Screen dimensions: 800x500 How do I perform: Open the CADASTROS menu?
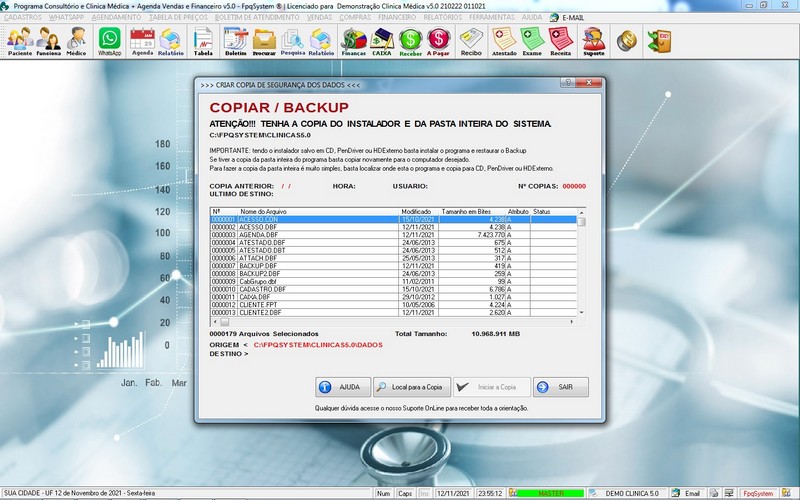pyautogui.click(x=22, y=17)
